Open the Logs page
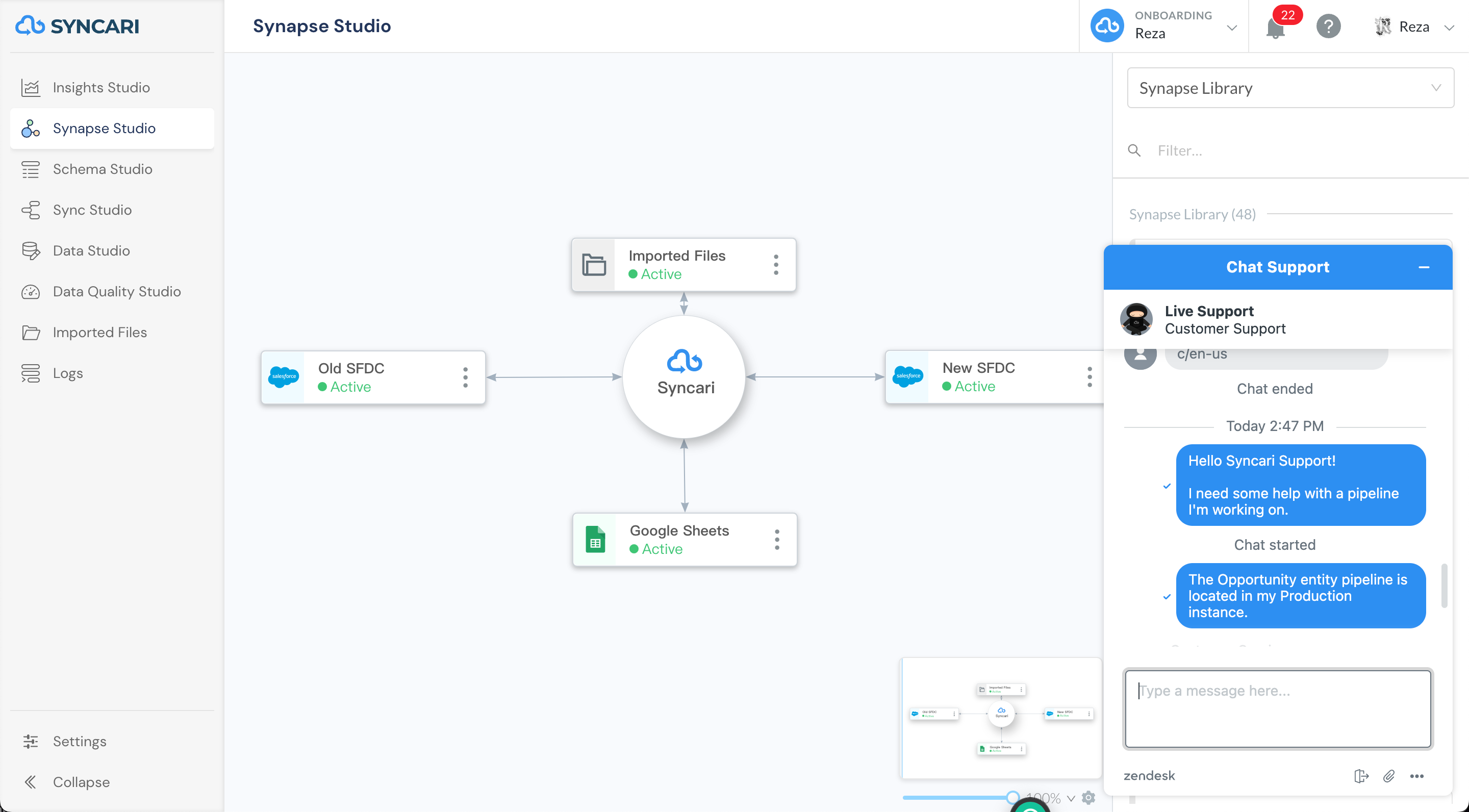1469x812 pixels. 112,373
